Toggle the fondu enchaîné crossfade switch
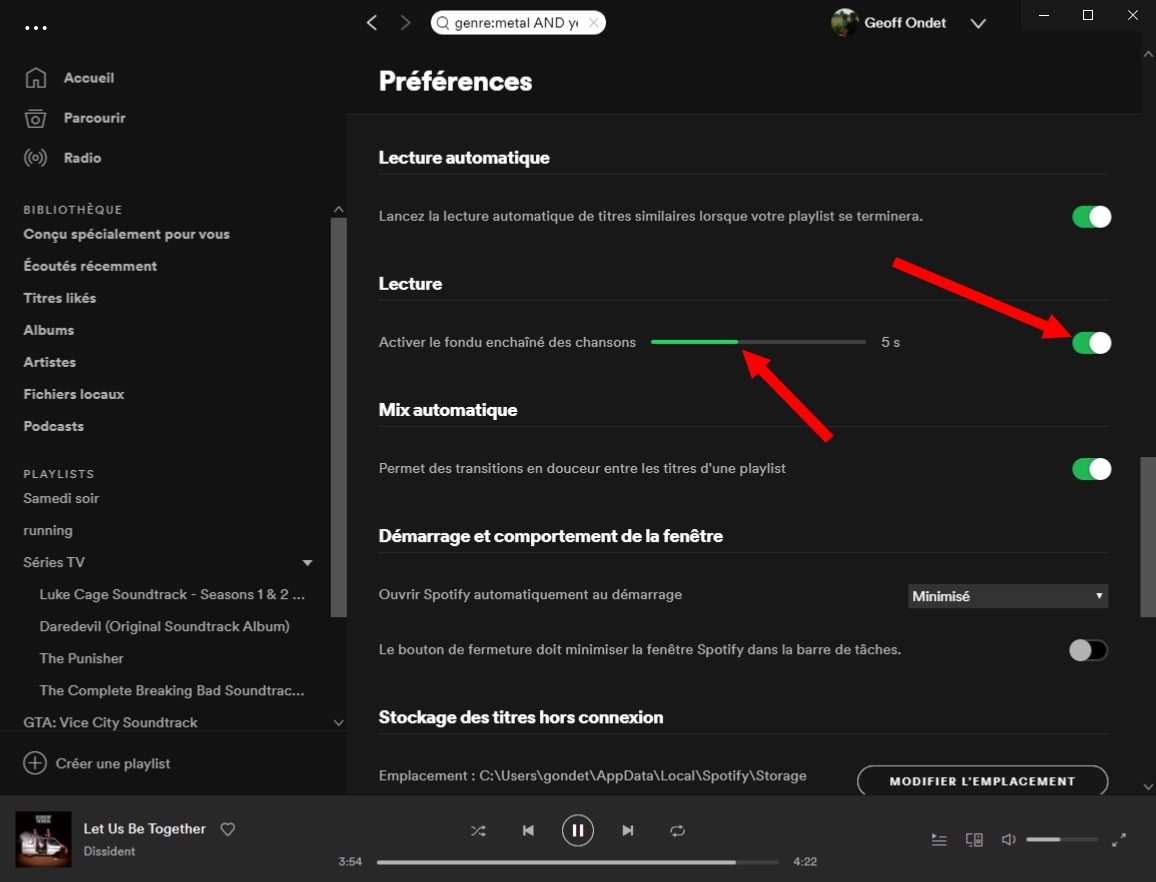 (1091, 343)
